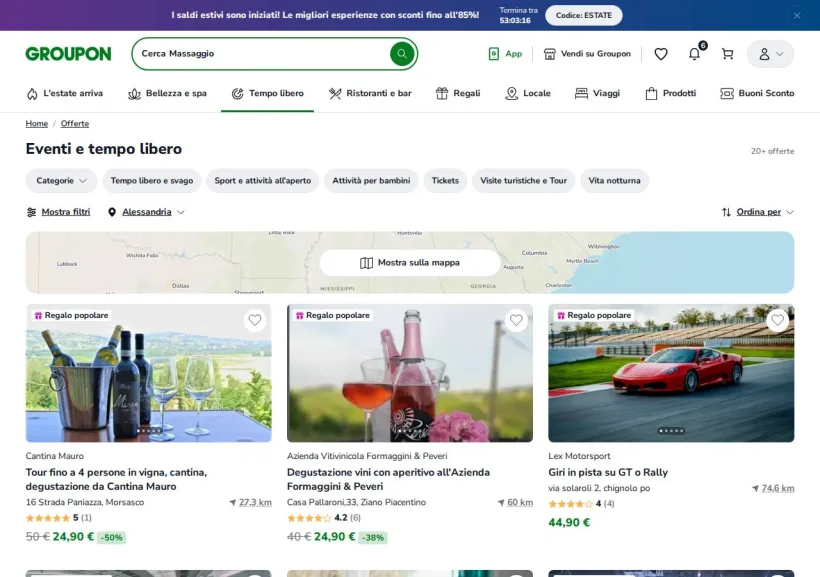Click the 20+ offerte count text
820x577 pixels.
(772, 151)
